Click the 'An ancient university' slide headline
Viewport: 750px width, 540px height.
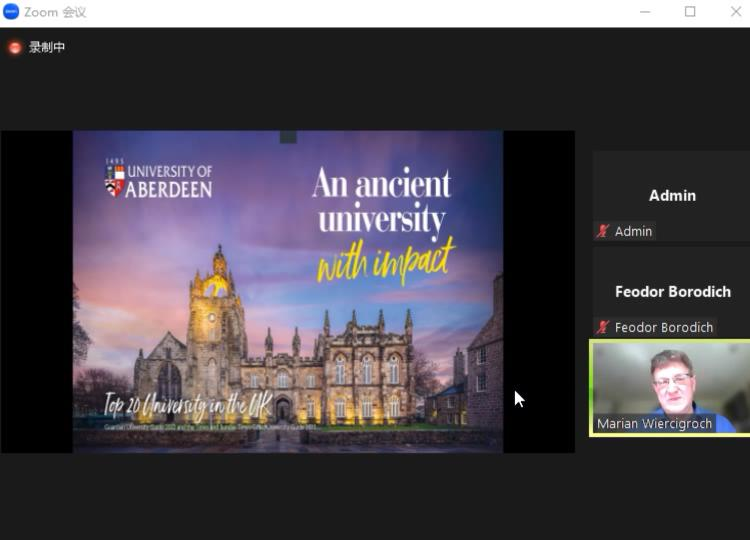pyautogui.click(x=381, y=199)
